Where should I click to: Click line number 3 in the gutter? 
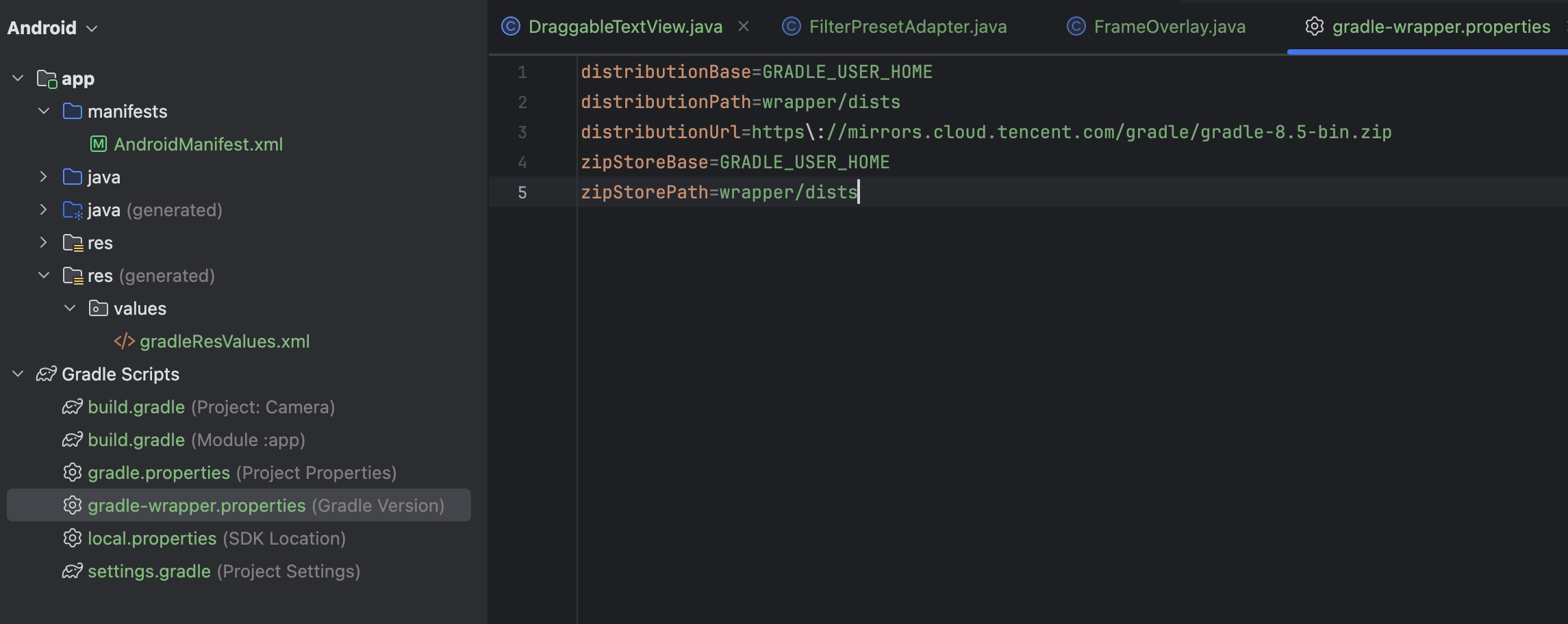522,132
